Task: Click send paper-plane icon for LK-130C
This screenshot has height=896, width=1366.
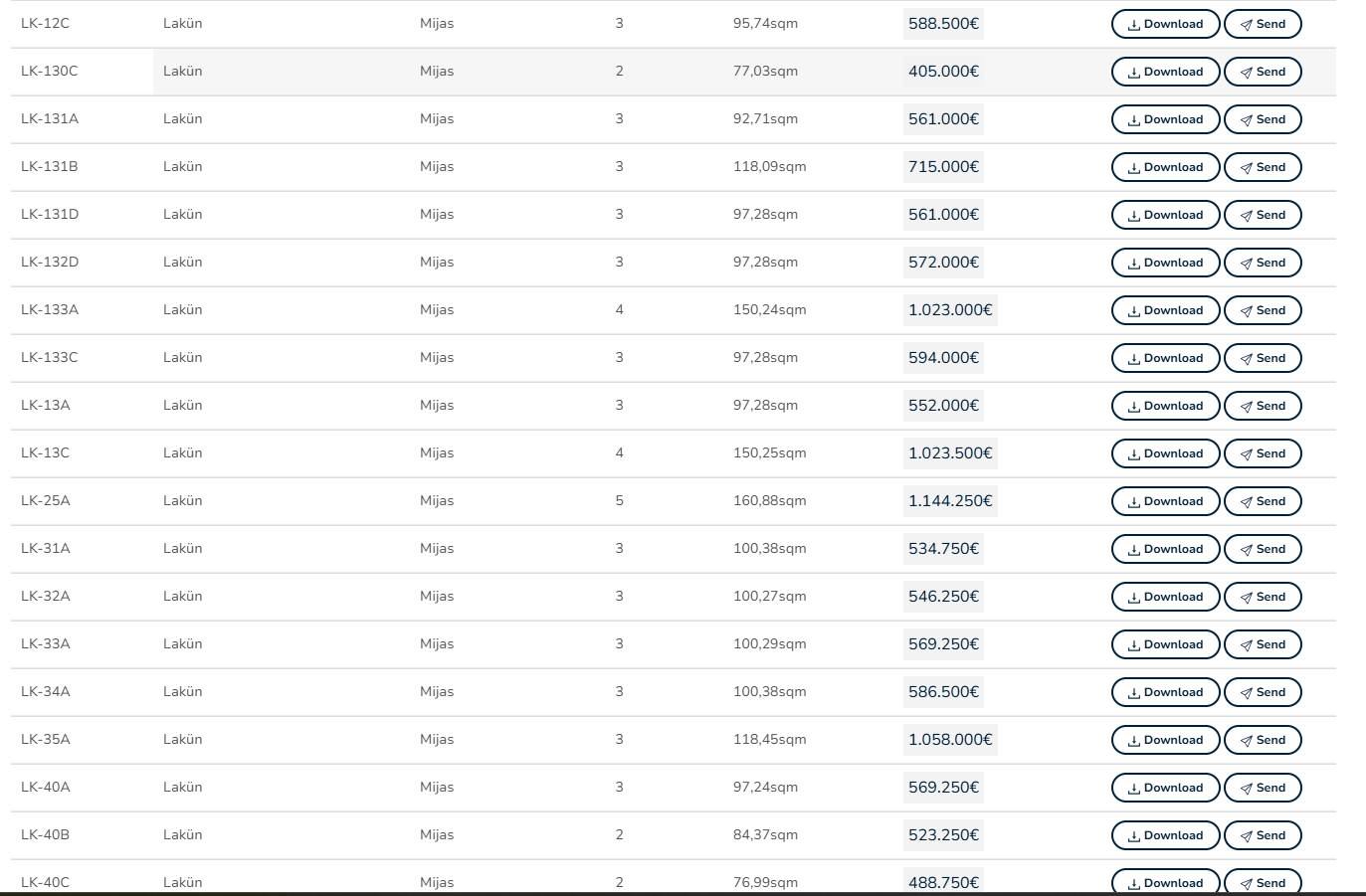Action: click(x=1246, y=73)
